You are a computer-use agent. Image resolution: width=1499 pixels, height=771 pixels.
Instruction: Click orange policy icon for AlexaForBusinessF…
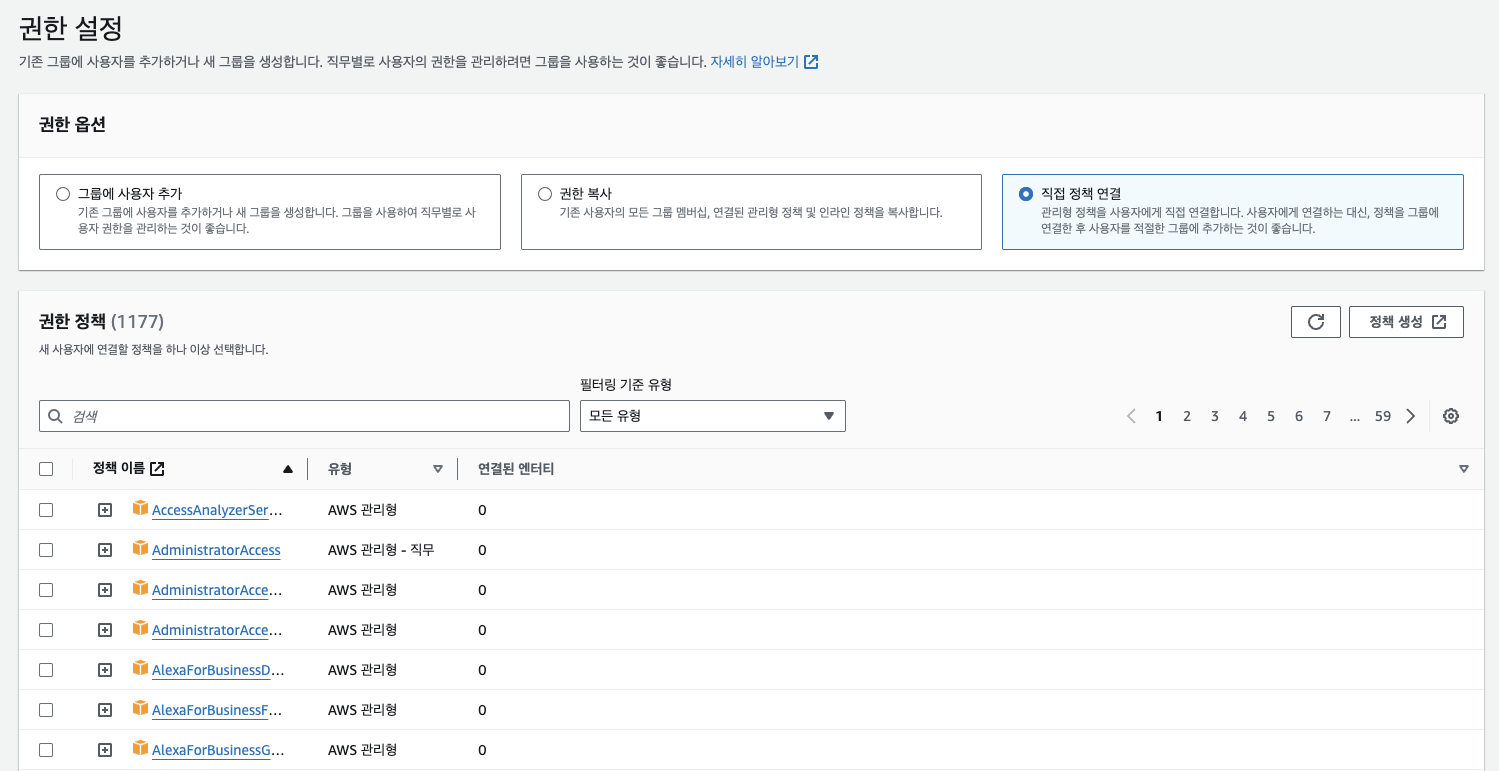coord(140,708)
